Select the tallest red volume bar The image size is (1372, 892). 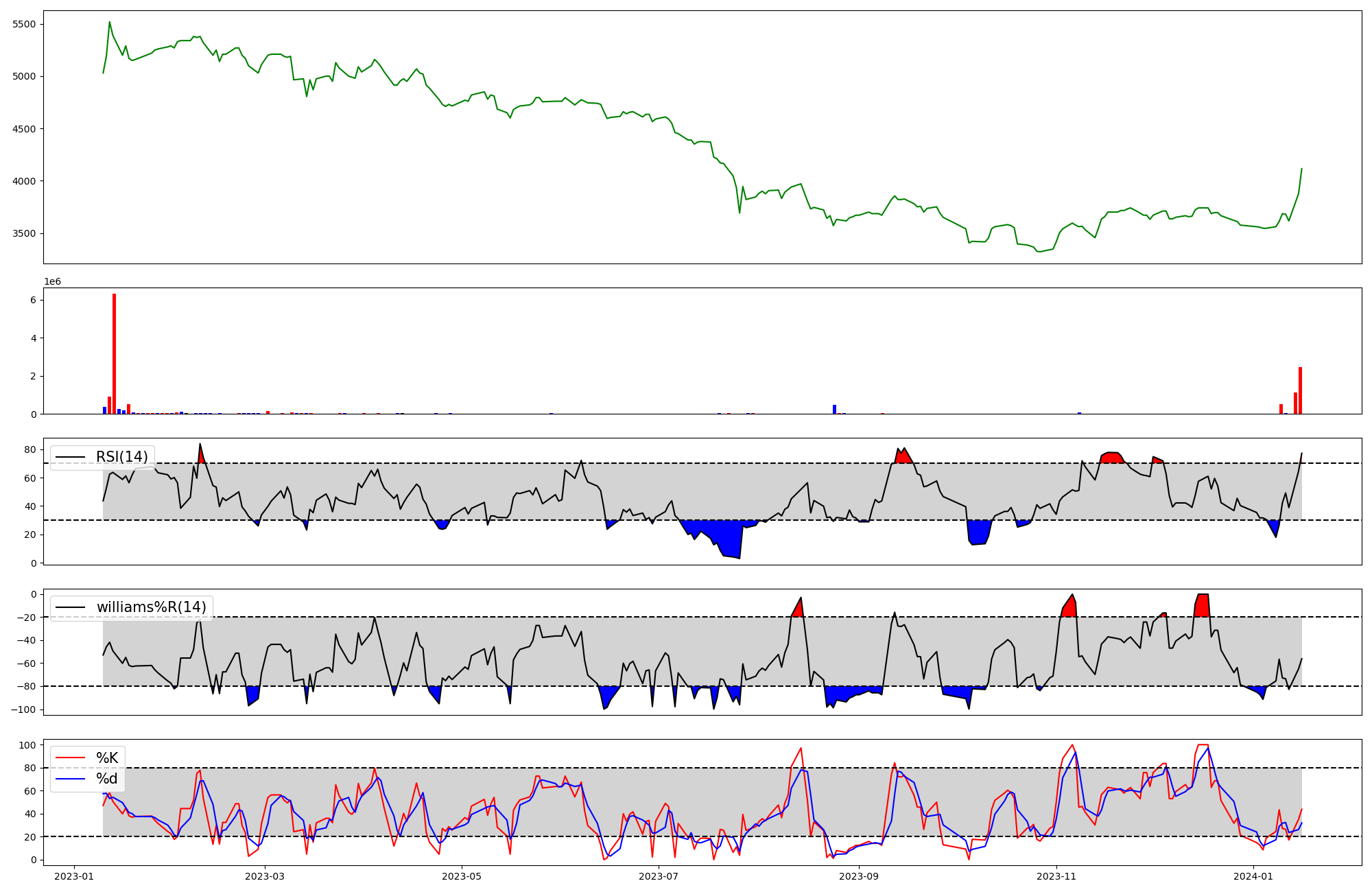point(114,353)
